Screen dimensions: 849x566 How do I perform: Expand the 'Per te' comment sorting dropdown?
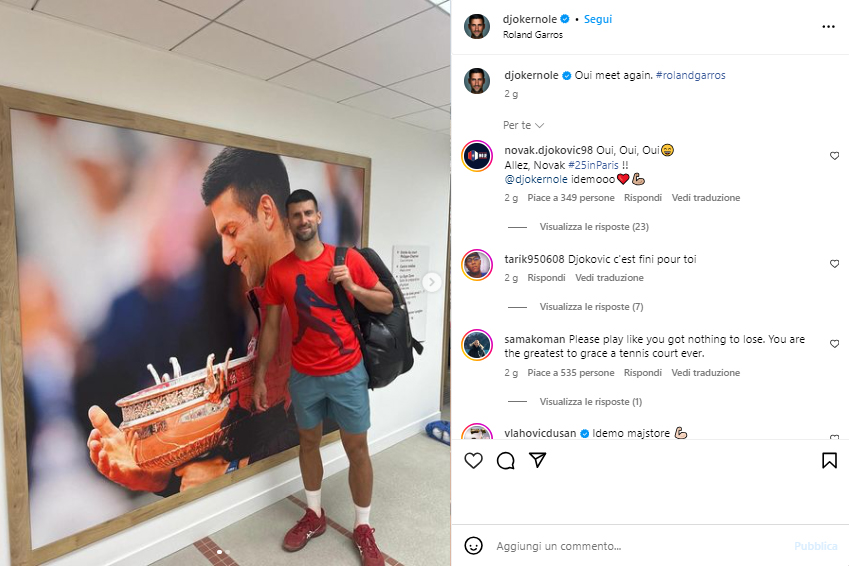[x=523, y=125]
